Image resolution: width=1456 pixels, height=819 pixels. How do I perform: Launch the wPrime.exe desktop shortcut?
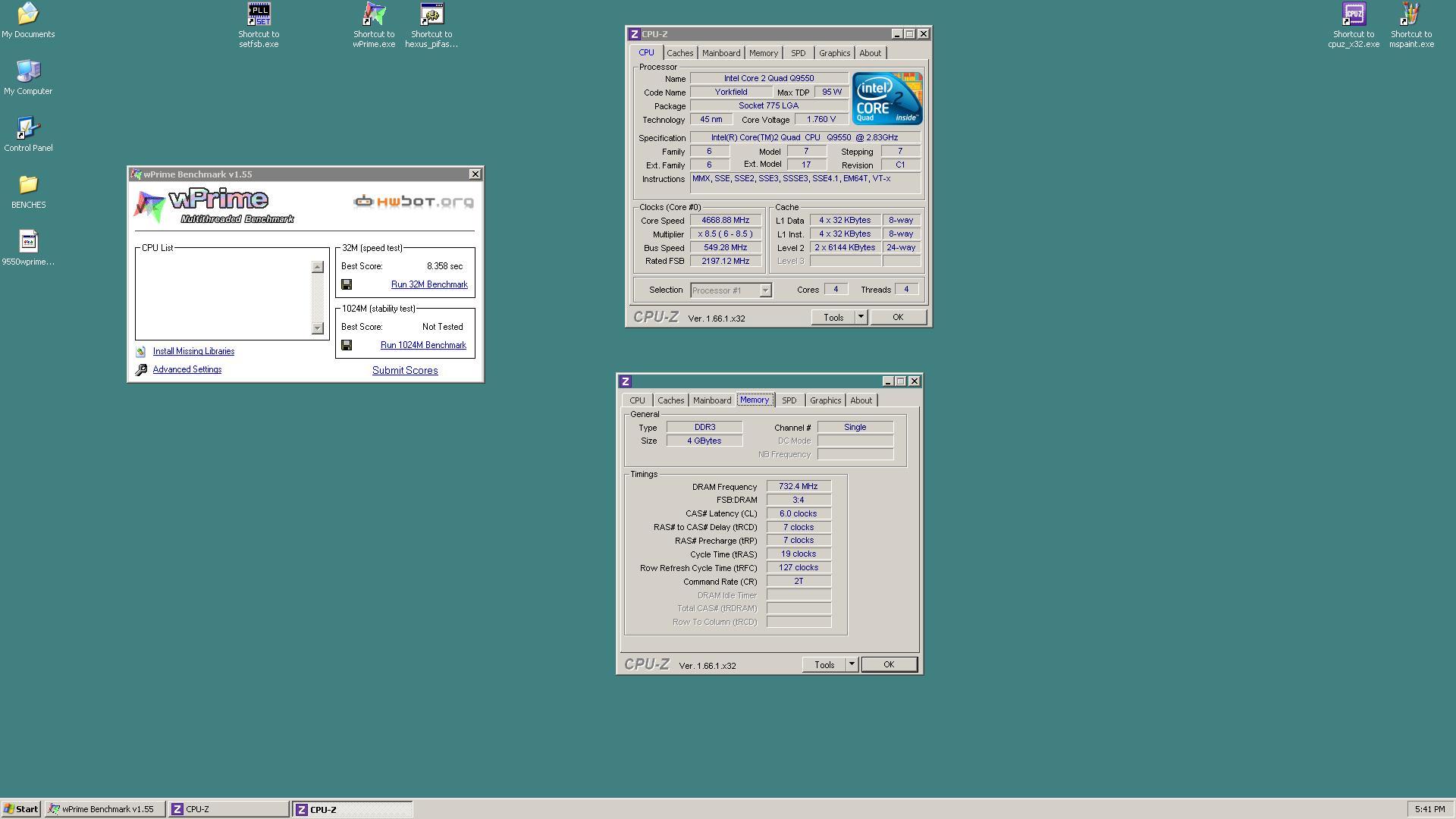374,14
